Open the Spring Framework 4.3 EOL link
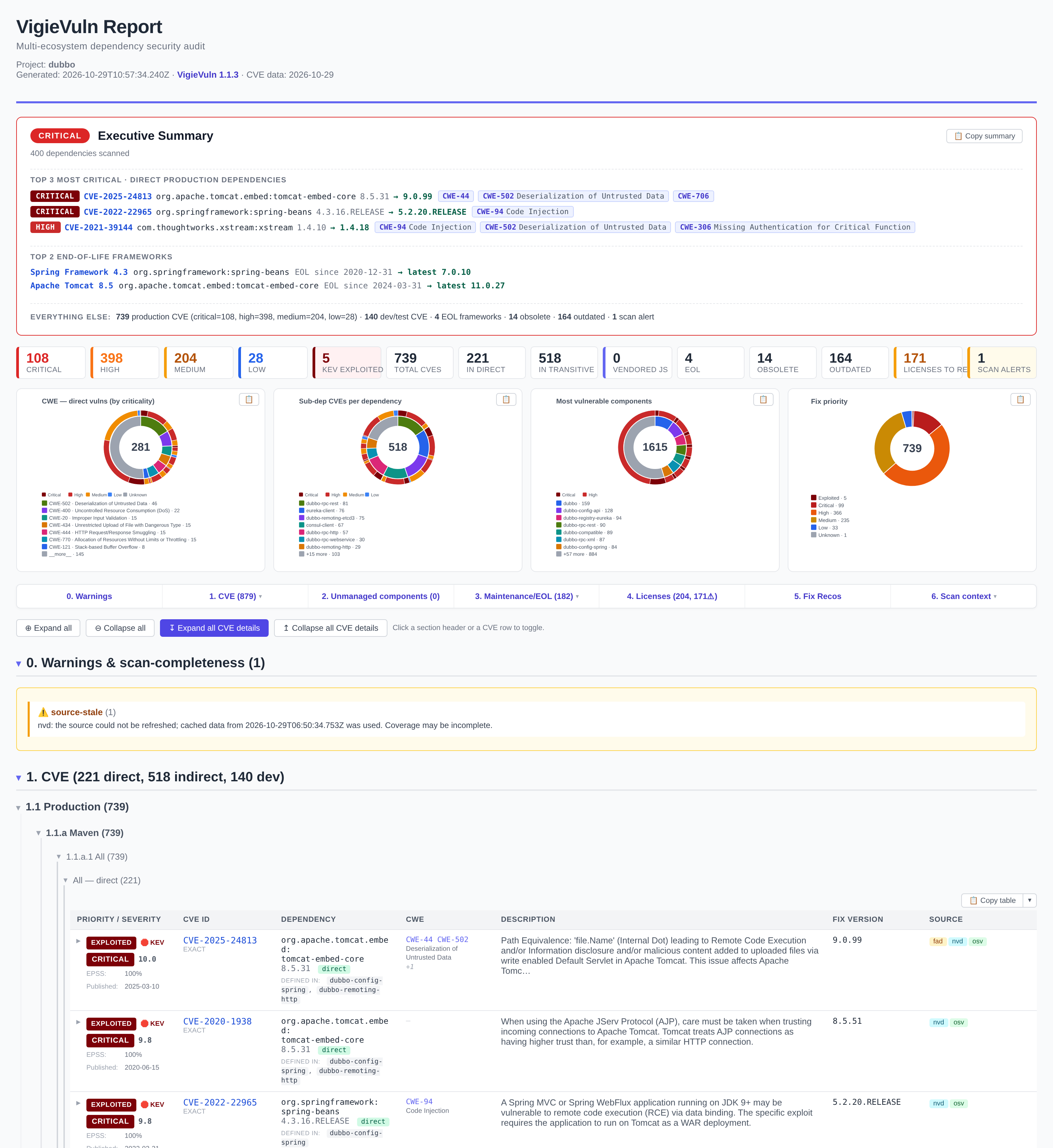 pos(79,272)
